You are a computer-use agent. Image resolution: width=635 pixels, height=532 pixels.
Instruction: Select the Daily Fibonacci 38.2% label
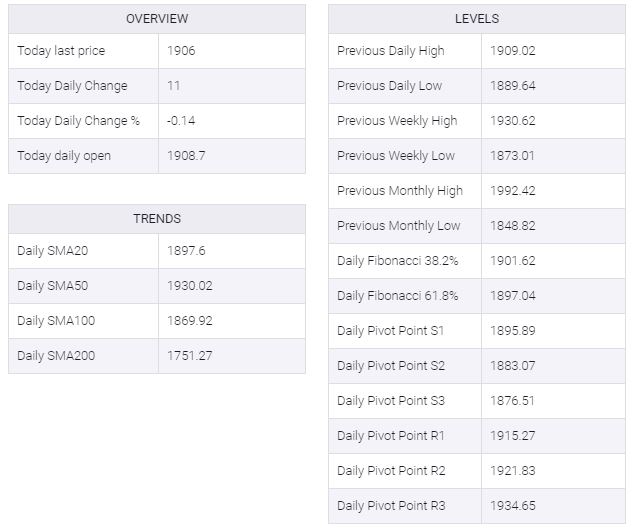[x=397, y=261]
